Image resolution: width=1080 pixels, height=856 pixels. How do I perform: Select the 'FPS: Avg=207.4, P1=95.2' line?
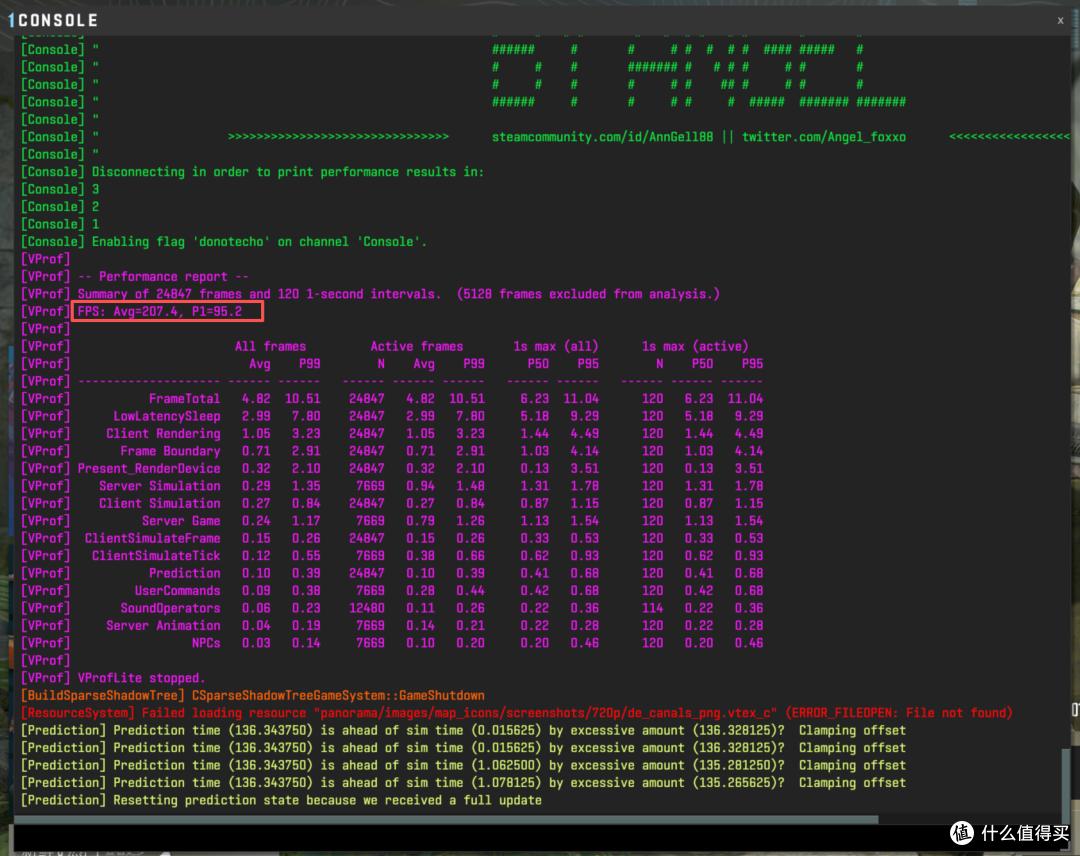pos(160,311)
